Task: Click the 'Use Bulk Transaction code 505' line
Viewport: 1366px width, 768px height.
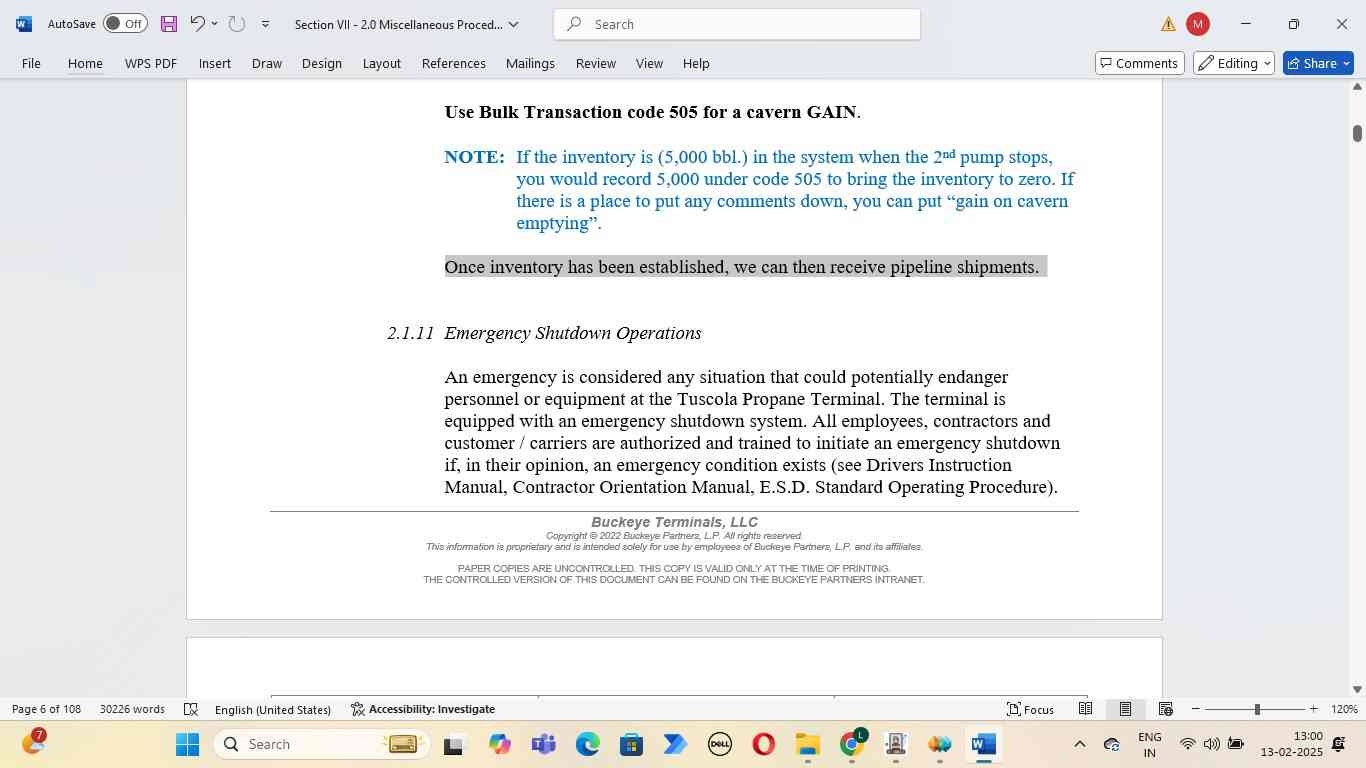Action: pyautogui.click(x=652, y=112)
